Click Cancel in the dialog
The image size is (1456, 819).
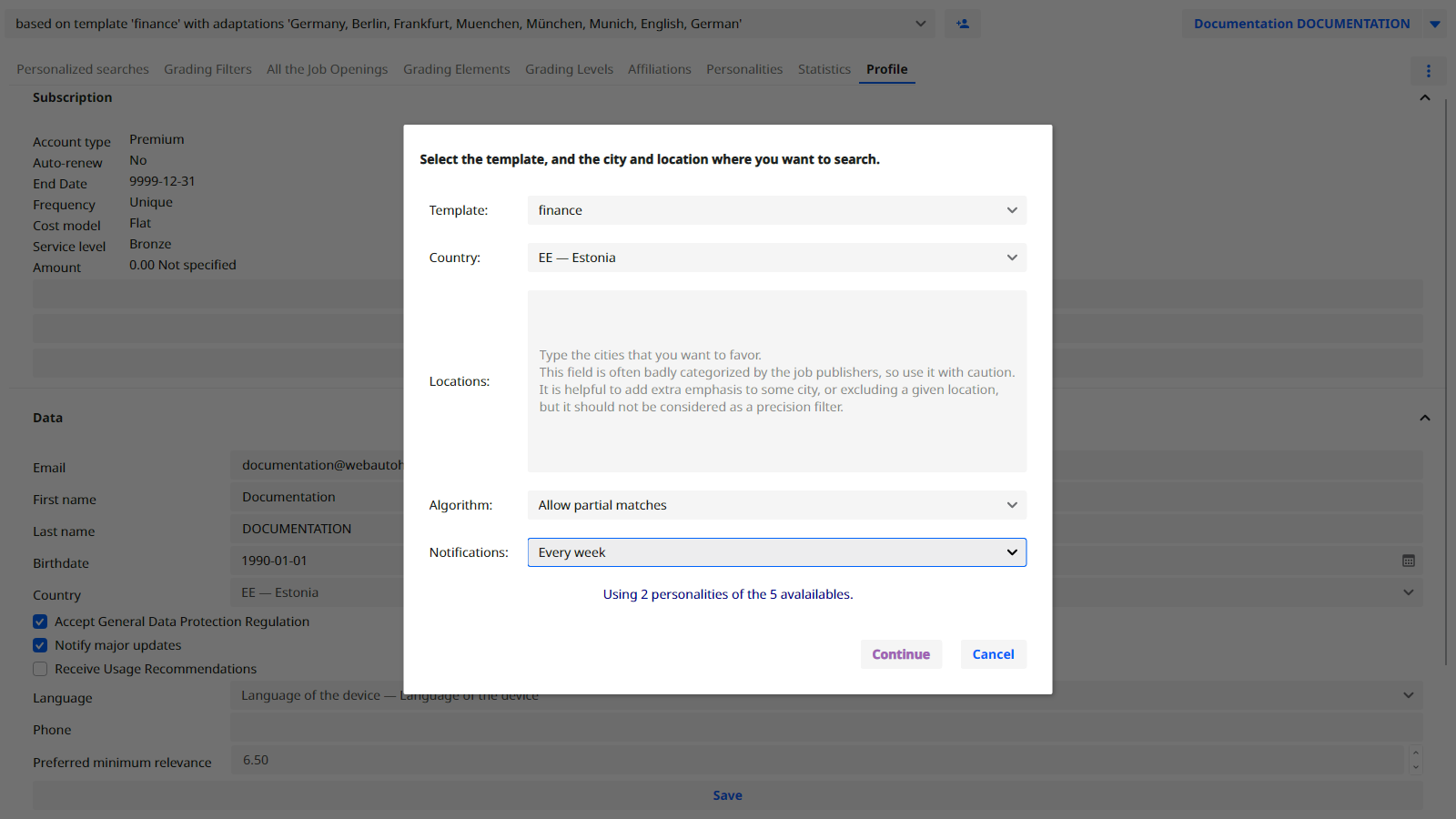993,654
